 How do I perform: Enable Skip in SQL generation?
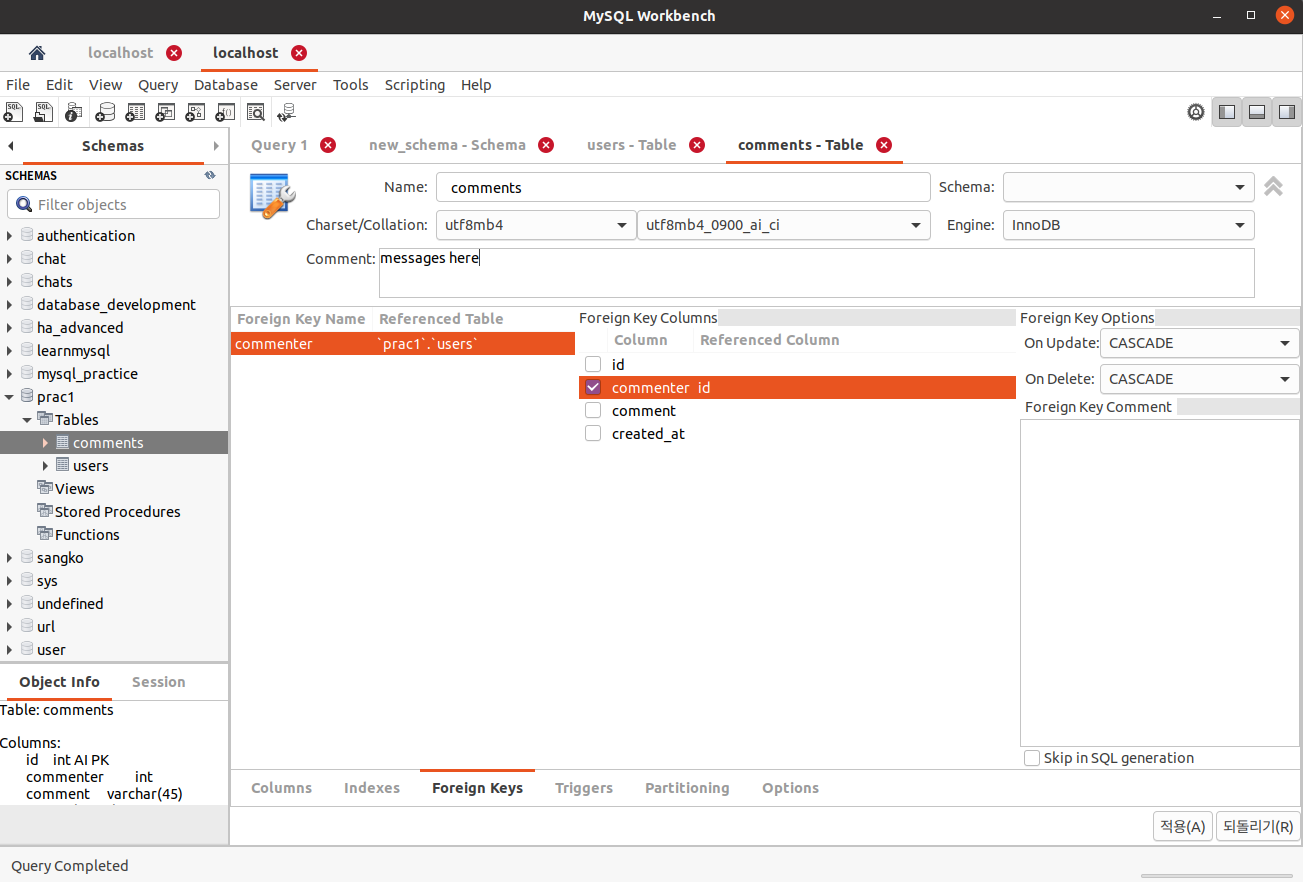point(1031,757)
